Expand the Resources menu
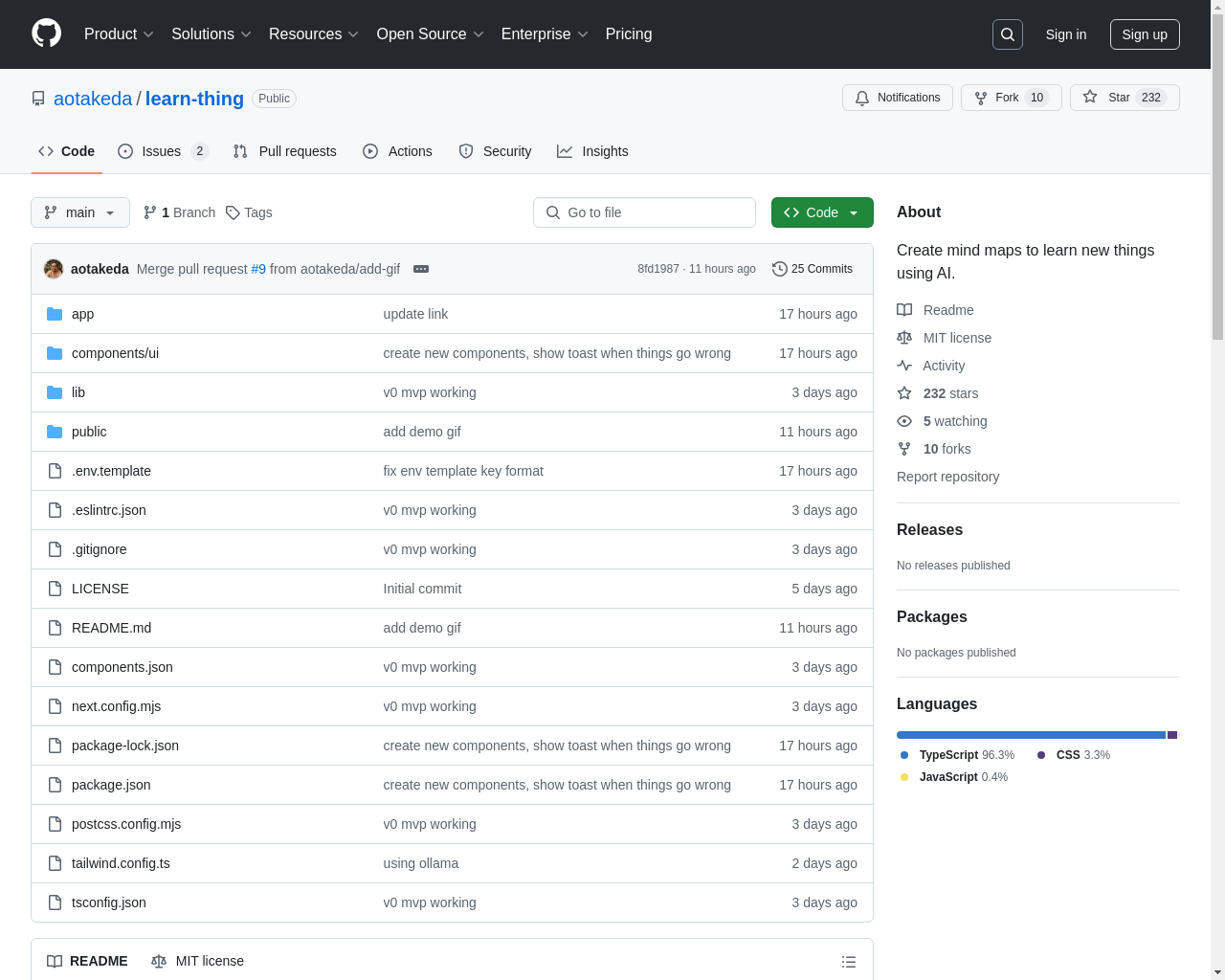Image resolution: width=1225 pixels, height=980 pixels. click(314, 34)
